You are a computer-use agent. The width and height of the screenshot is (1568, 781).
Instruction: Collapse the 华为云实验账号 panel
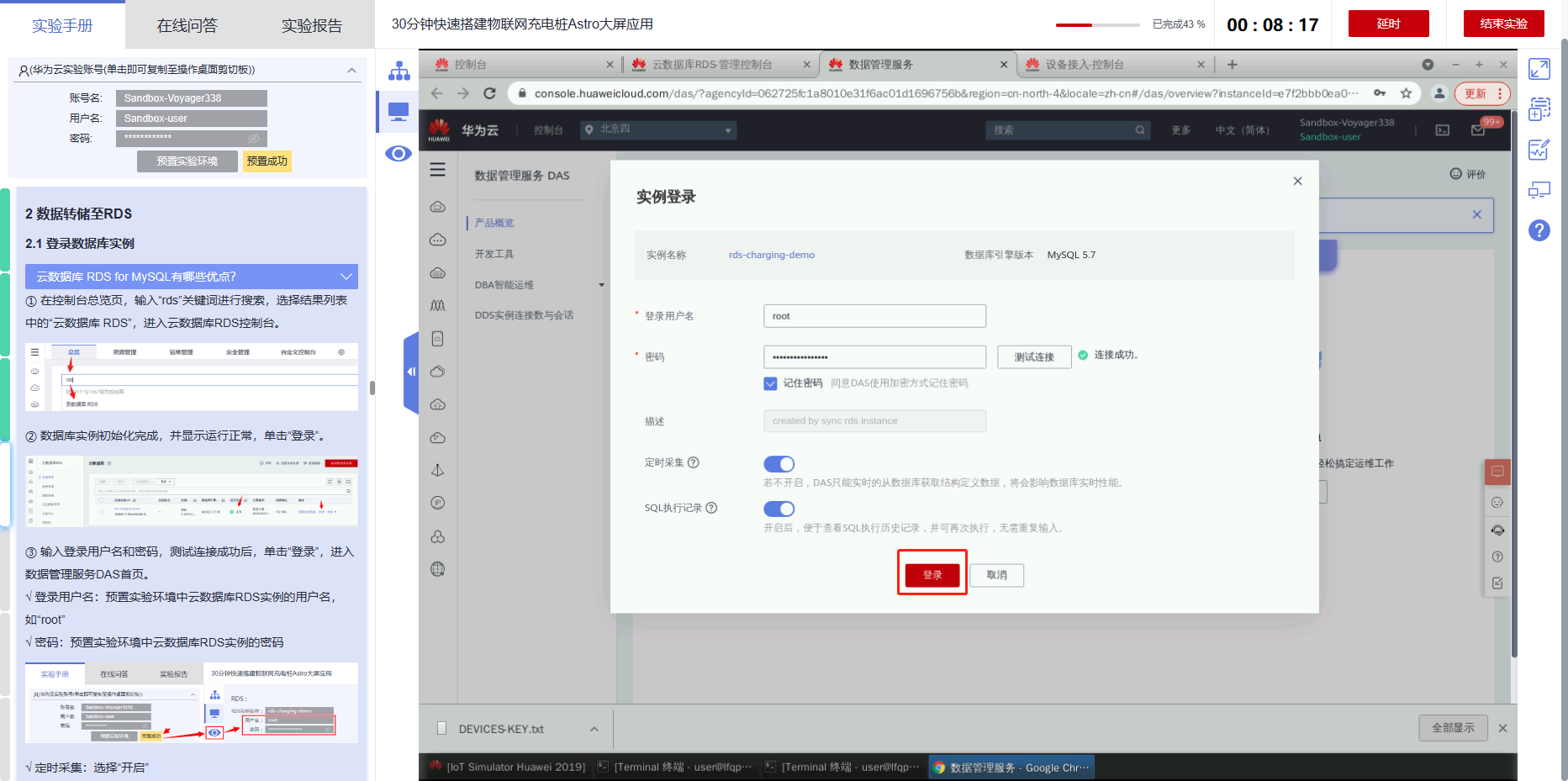(x=351, y=70)
